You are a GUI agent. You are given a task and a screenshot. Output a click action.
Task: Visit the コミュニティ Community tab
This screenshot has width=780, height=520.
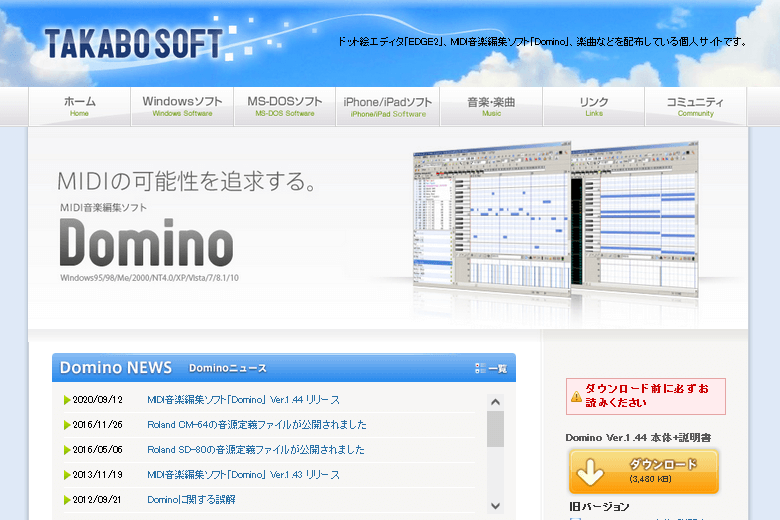(x=695, y=106)
